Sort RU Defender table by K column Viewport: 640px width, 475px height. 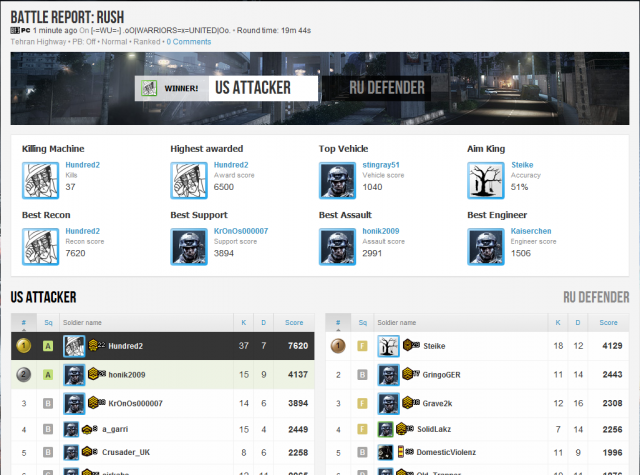tap(557, 322)
